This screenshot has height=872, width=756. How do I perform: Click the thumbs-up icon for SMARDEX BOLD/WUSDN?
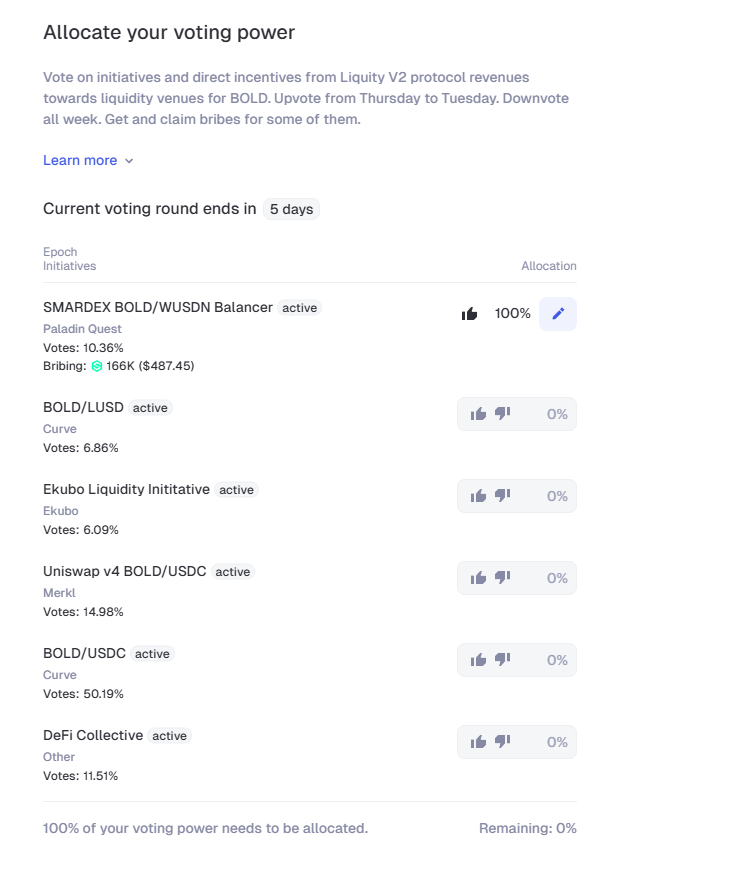pos(469,314)
